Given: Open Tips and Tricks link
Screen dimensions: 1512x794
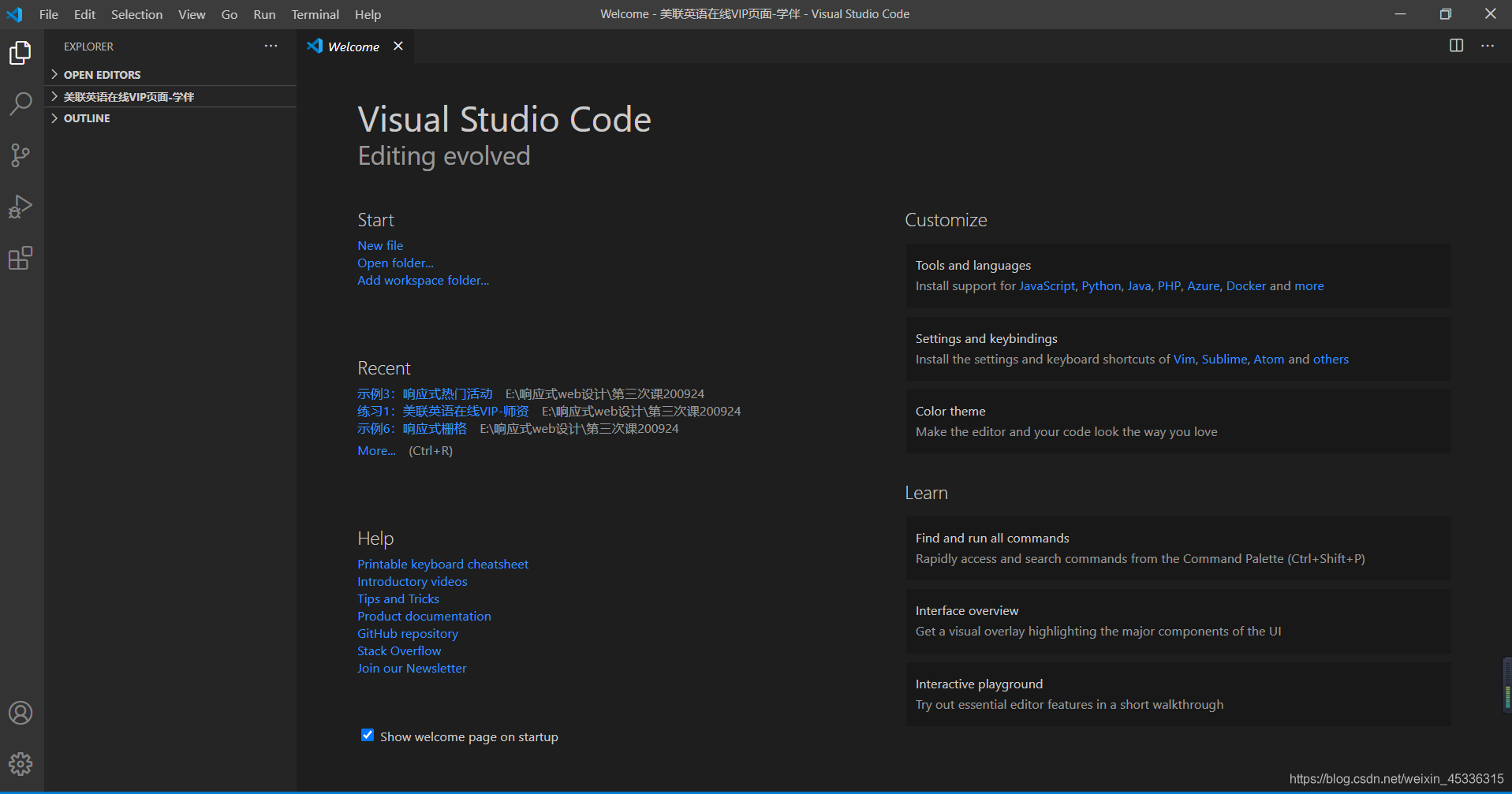Looking at the screenshot, I should 398,598.
